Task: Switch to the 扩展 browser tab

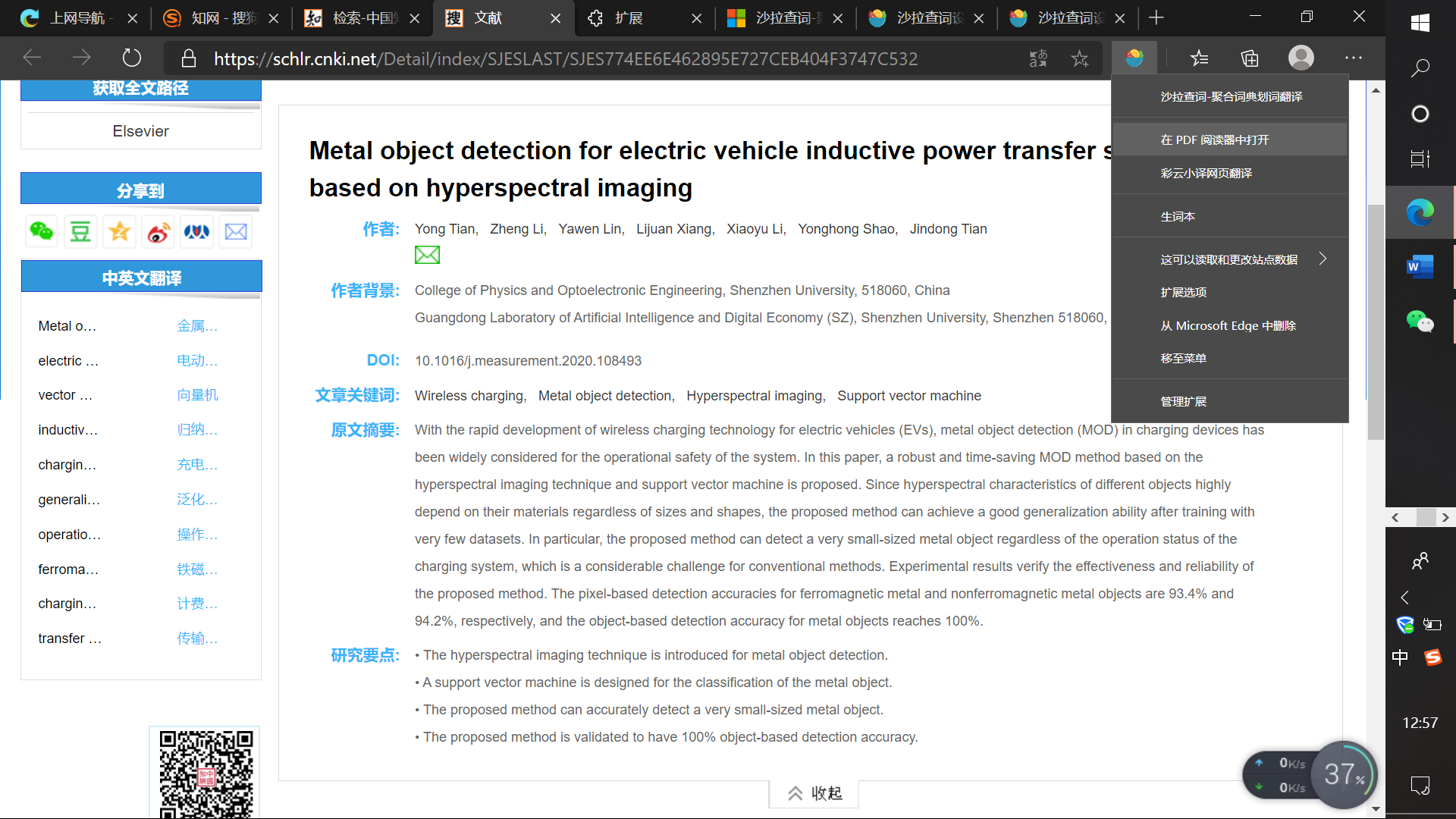Action: click(629, 18)
